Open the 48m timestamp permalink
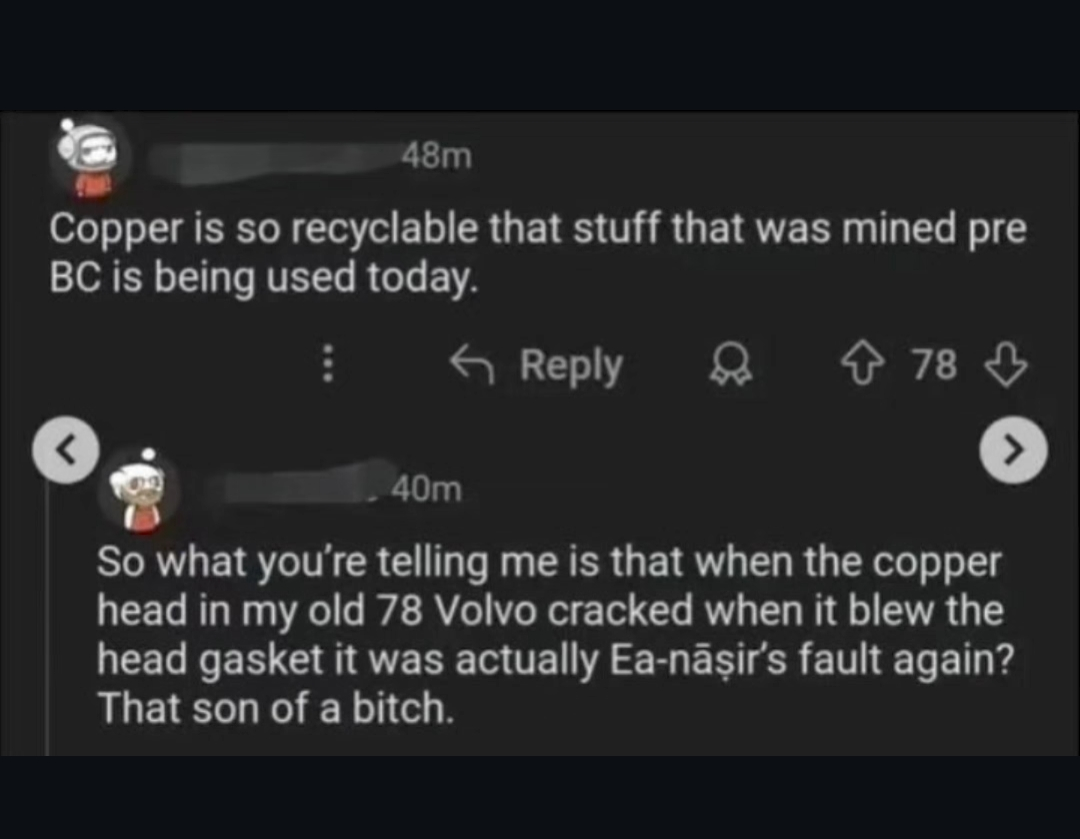1080x839 pixels. 435,155
